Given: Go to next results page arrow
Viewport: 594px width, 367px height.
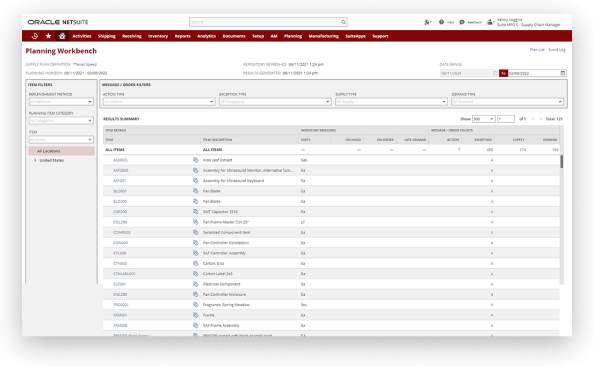Looking at the screenshot, I should point(541,119).
